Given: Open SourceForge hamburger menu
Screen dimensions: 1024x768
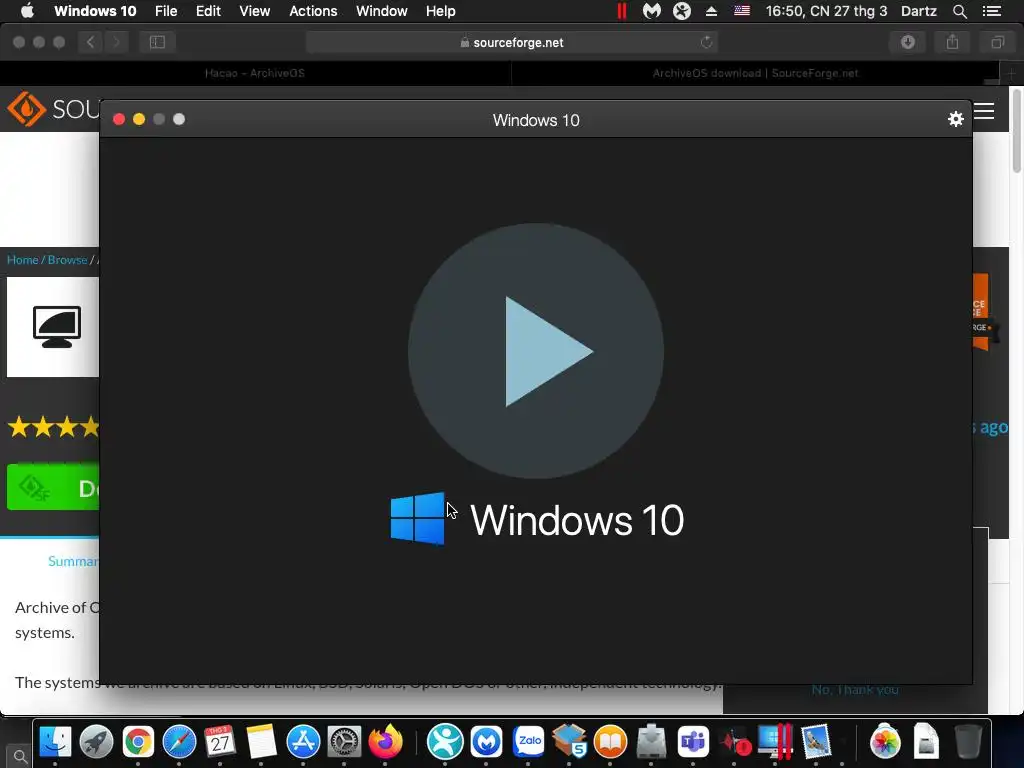Looking at the screenshot, I should (x=984, y=111).
